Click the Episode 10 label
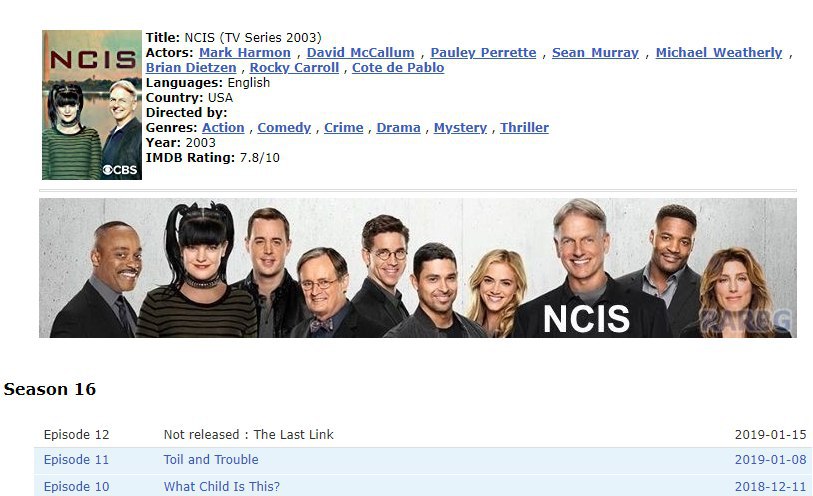The width and height of the screenshot is (813, 496). pyautogui.click(x=76, y=487)
